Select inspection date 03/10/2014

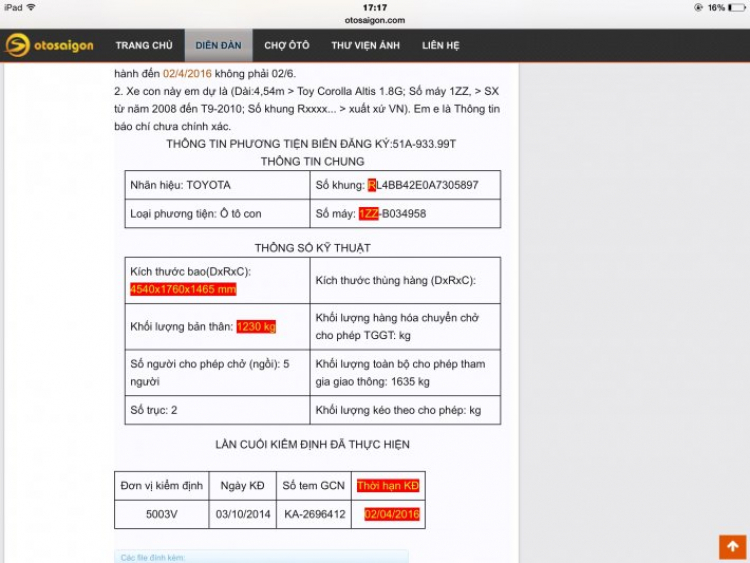pyautogui.click(x=243, y=514)
